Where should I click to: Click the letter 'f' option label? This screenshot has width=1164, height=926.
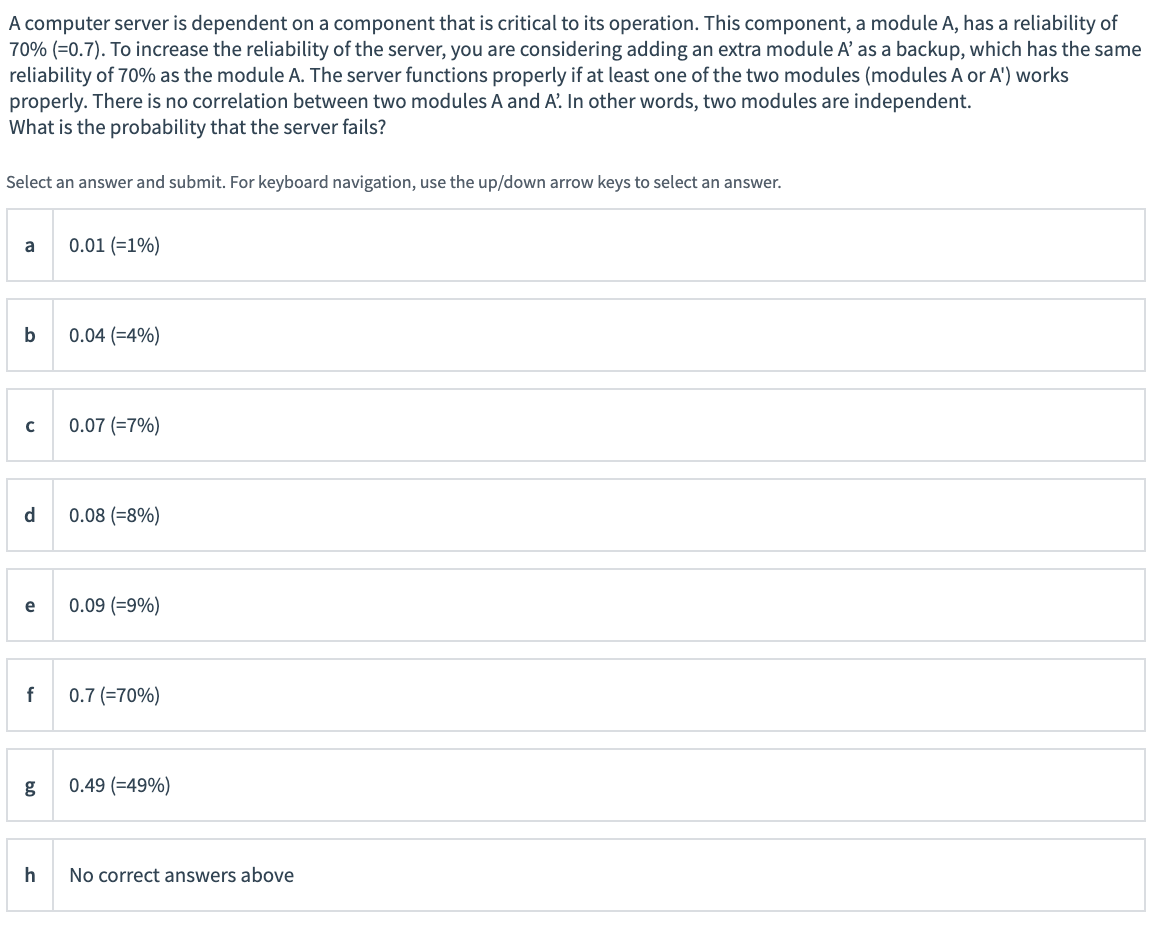pyautogui.click(x=30, y=695)
